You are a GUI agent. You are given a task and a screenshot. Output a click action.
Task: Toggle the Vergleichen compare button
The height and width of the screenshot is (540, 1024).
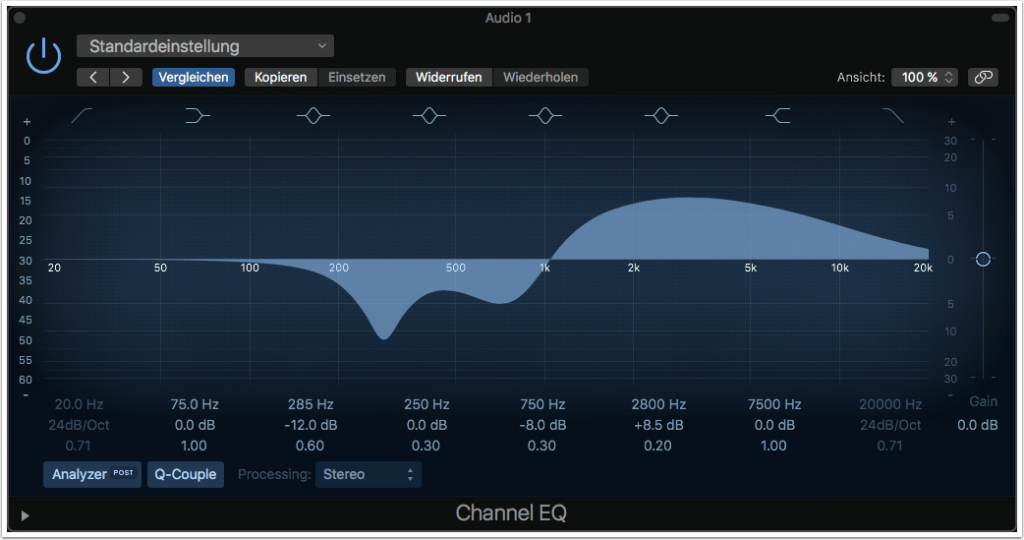pyautogui.click(x=193, y=77)
